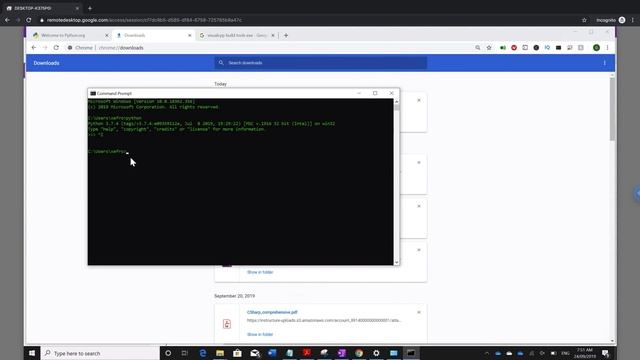Open the inner Chrome three-dot menu

coord(607,48)
